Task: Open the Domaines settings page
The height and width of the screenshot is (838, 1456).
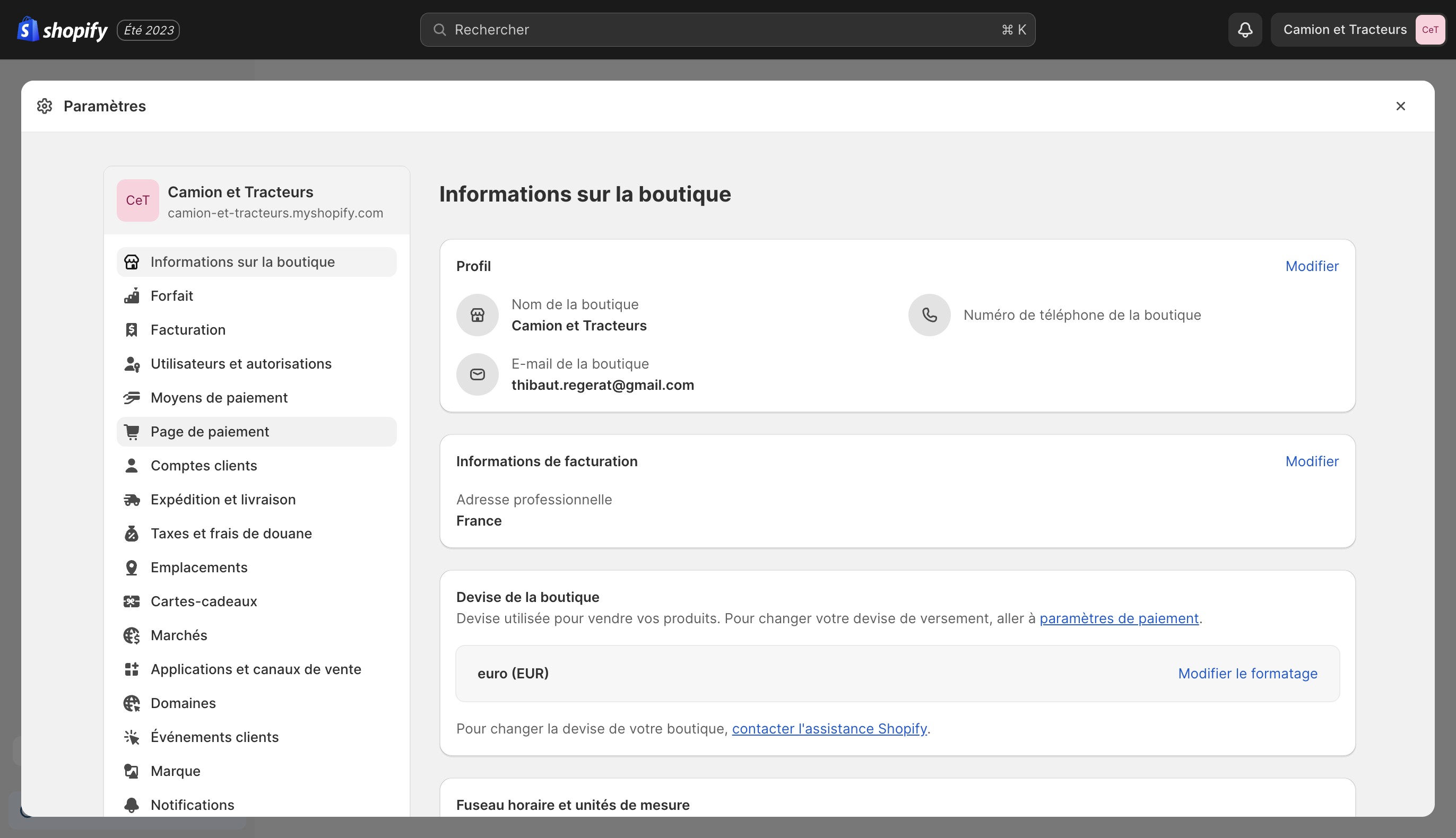Action: tap(183, 703)
